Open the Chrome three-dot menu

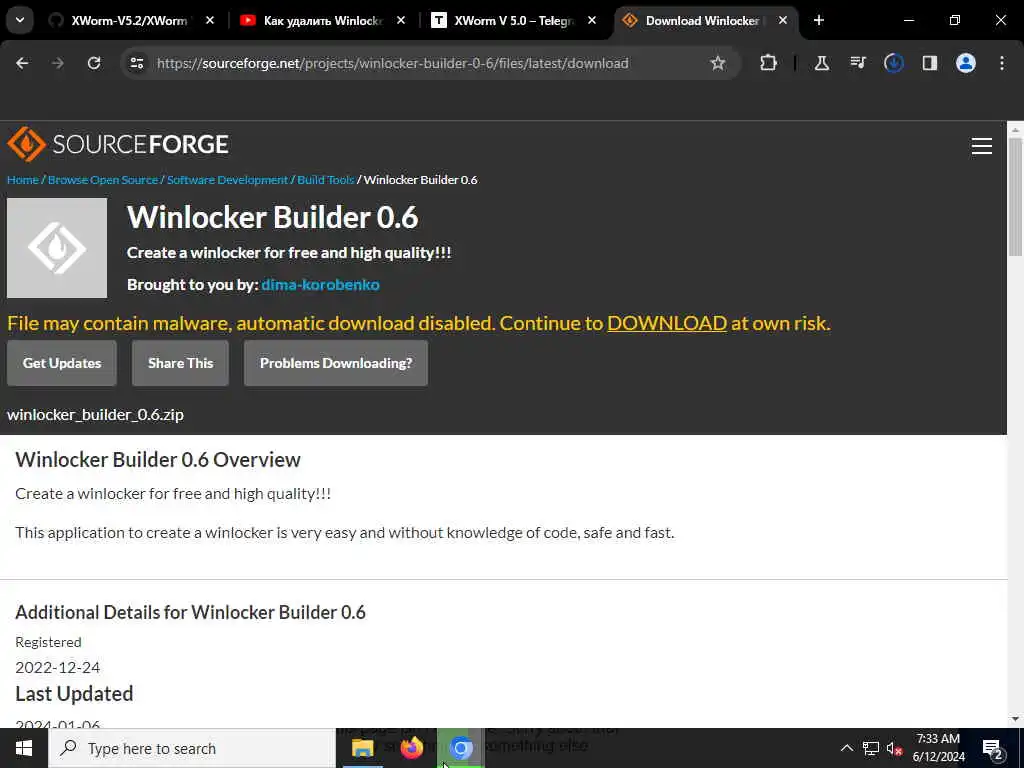pos(1002,63)
